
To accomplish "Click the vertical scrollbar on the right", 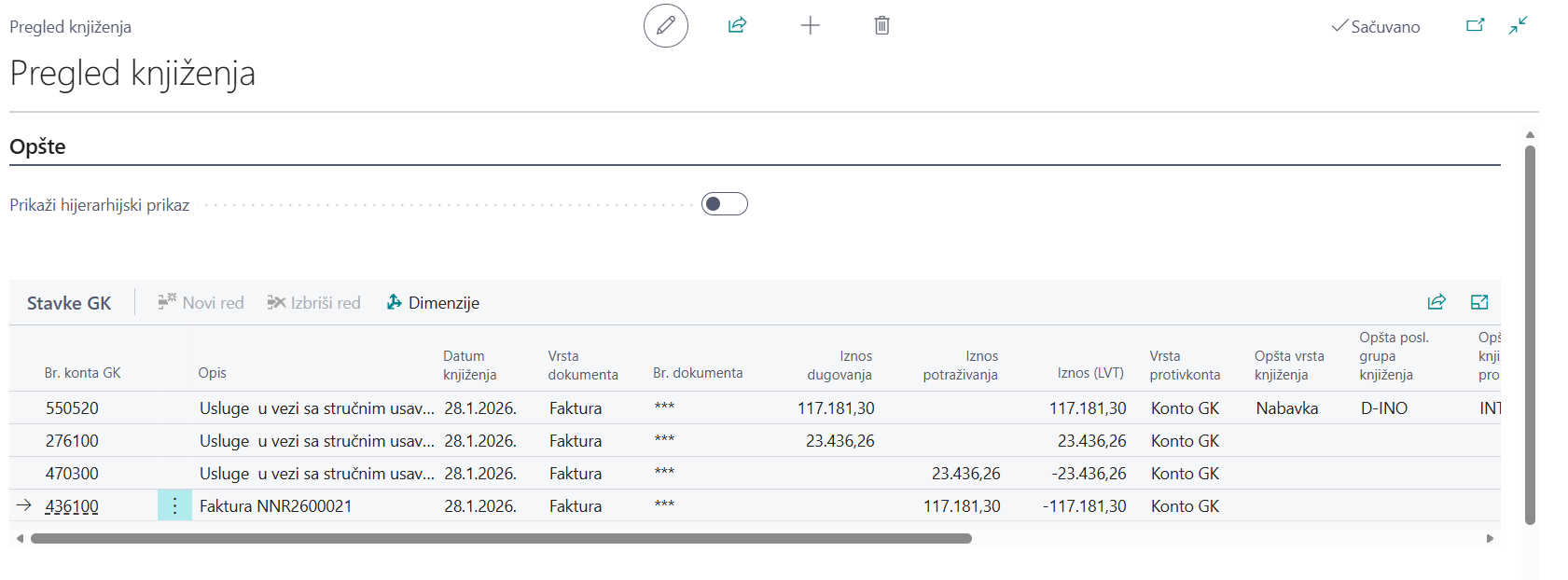I will pyautogui.click(x=1530, y=336).
